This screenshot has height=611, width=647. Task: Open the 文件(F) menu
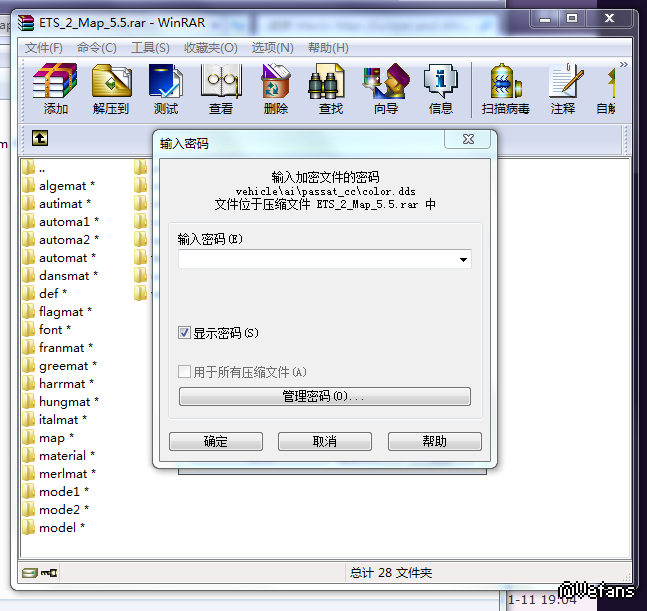click(x=44, y=48)
